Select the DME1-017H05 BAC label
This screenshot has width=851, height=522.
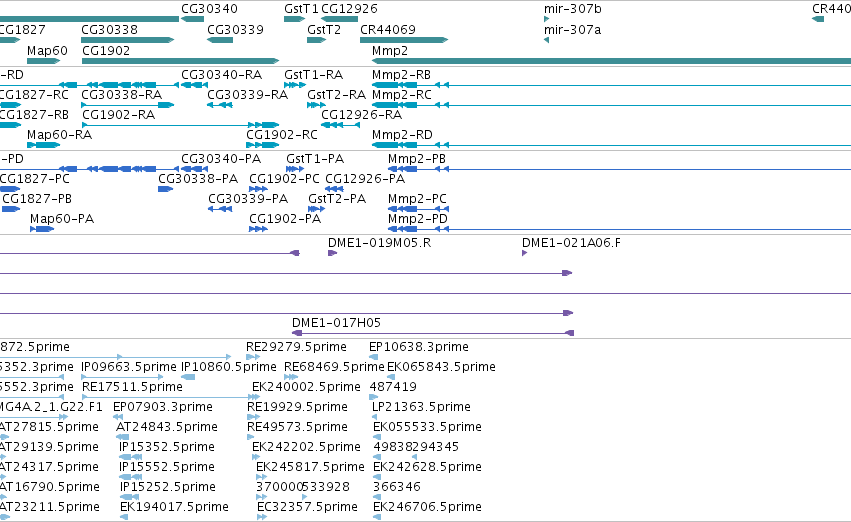[x=336, y=323]
